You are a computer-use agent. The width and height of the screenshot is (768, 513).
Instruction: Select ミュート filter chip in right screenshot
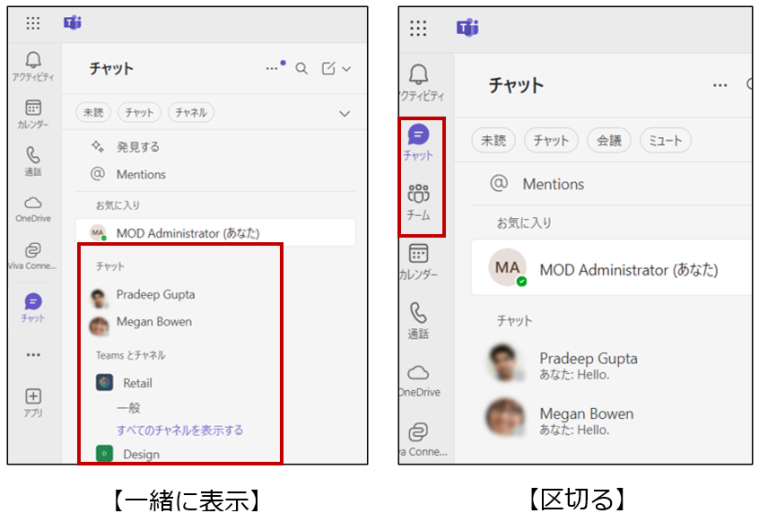665,141
